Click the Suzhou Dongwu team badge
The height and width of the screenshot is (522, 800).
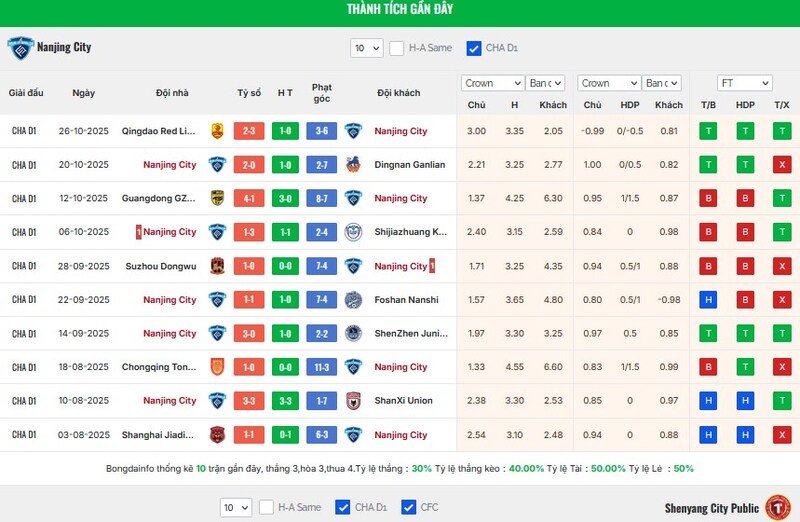click(x=216, y=266)
